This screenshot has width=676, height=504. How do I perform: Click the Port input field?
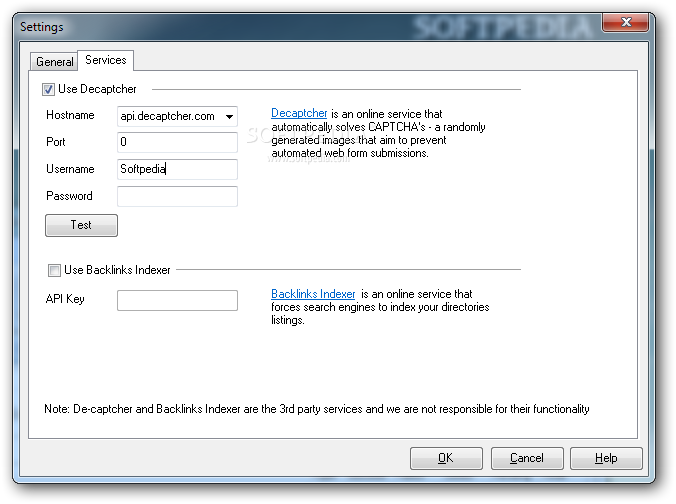(x=177, y=142)
